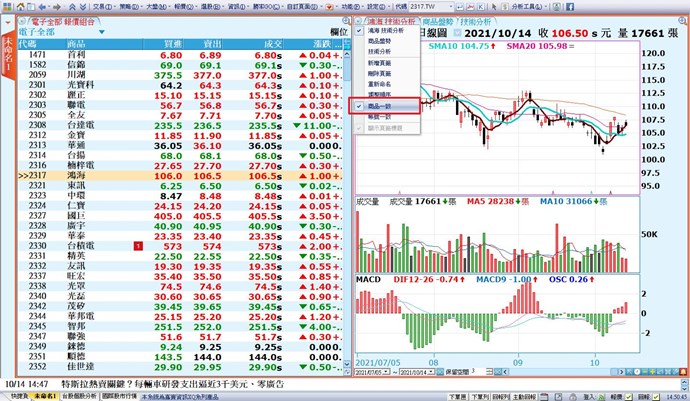Toggle the checked 鴻海 技術分析 menu entry
690x401 pixels.
point(386,30)
